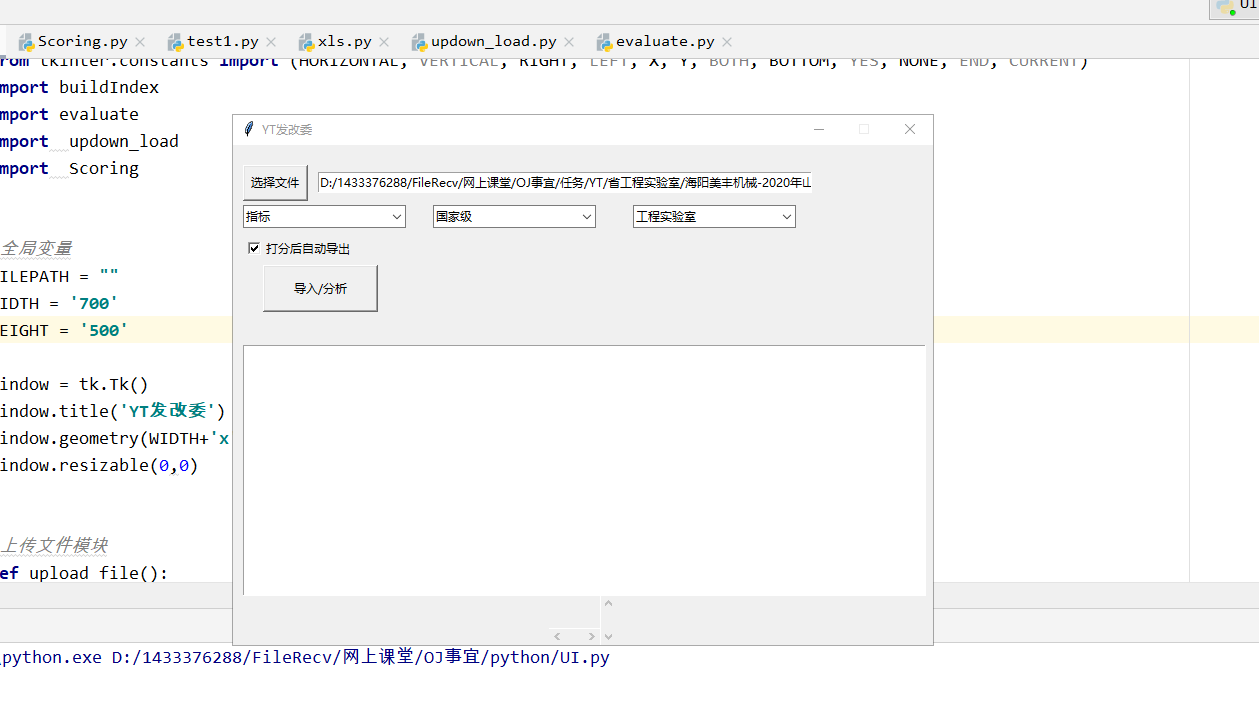Viewport: 1259px width, 716px height.
Task: Expand the 国家级 dropdown
Action: pyautogui.click(x=586, y=216)
